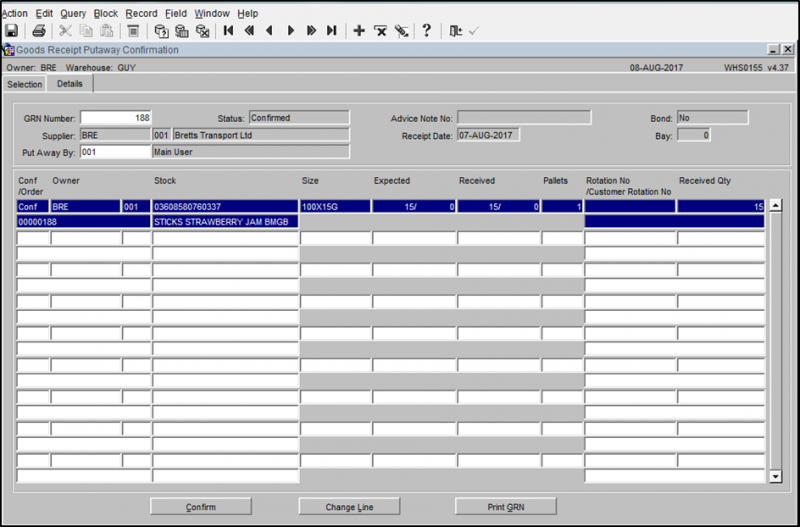Jump to the first record
The image size is (800, 527).
point(229,31)
